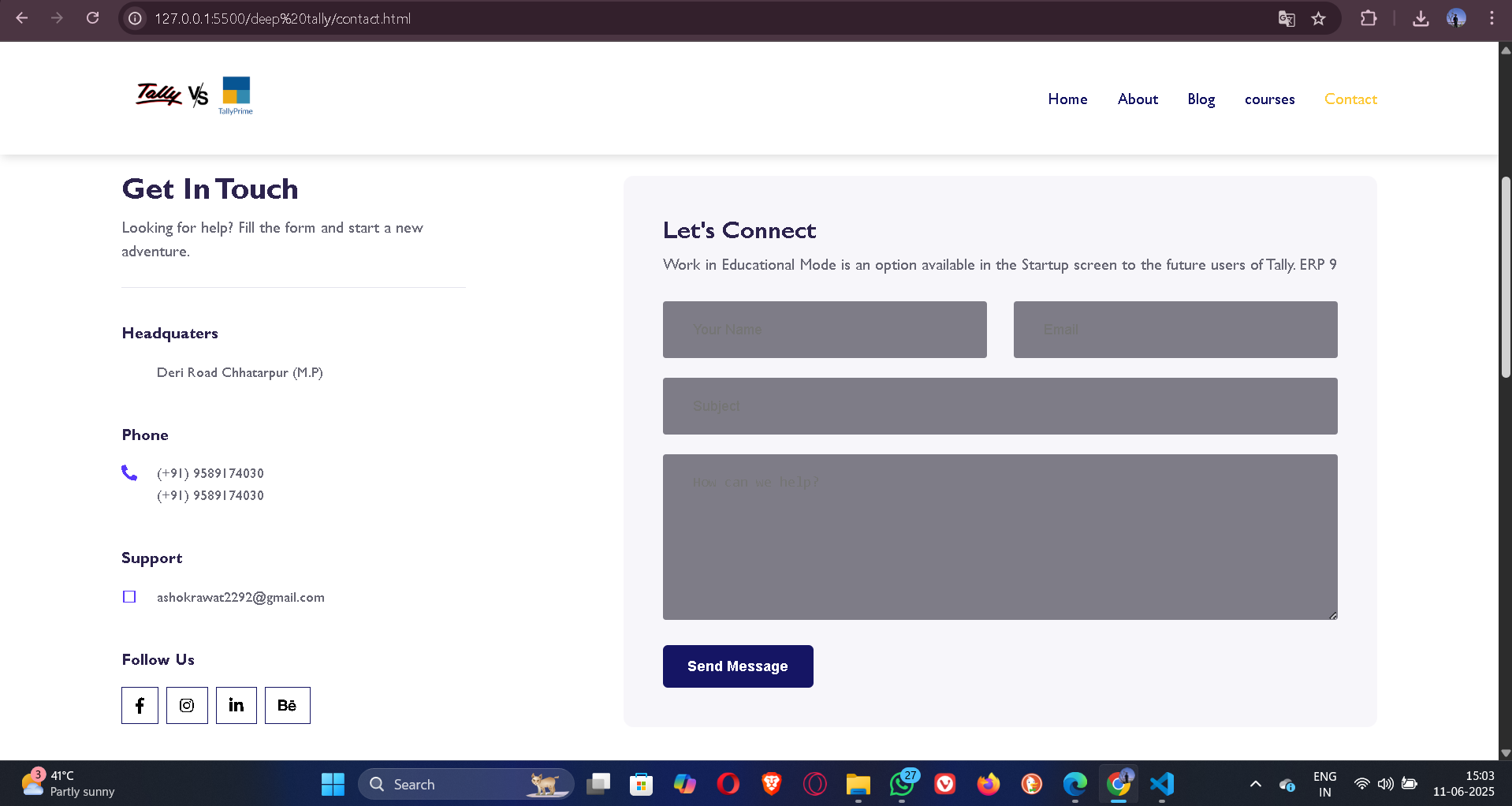Click the checkbox beside the support email
The height and width of the screenshot is (806, 1512).
click(x=129, y=597)
